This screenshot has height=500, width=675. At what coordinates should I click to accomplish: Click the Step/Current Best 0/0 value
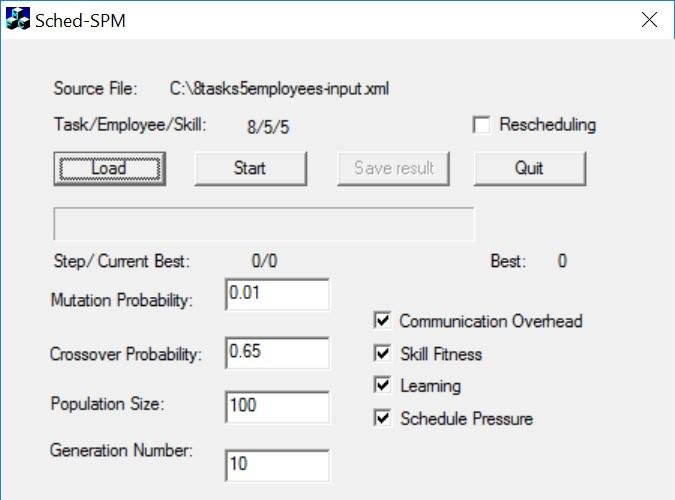click(x=264, y=261)
